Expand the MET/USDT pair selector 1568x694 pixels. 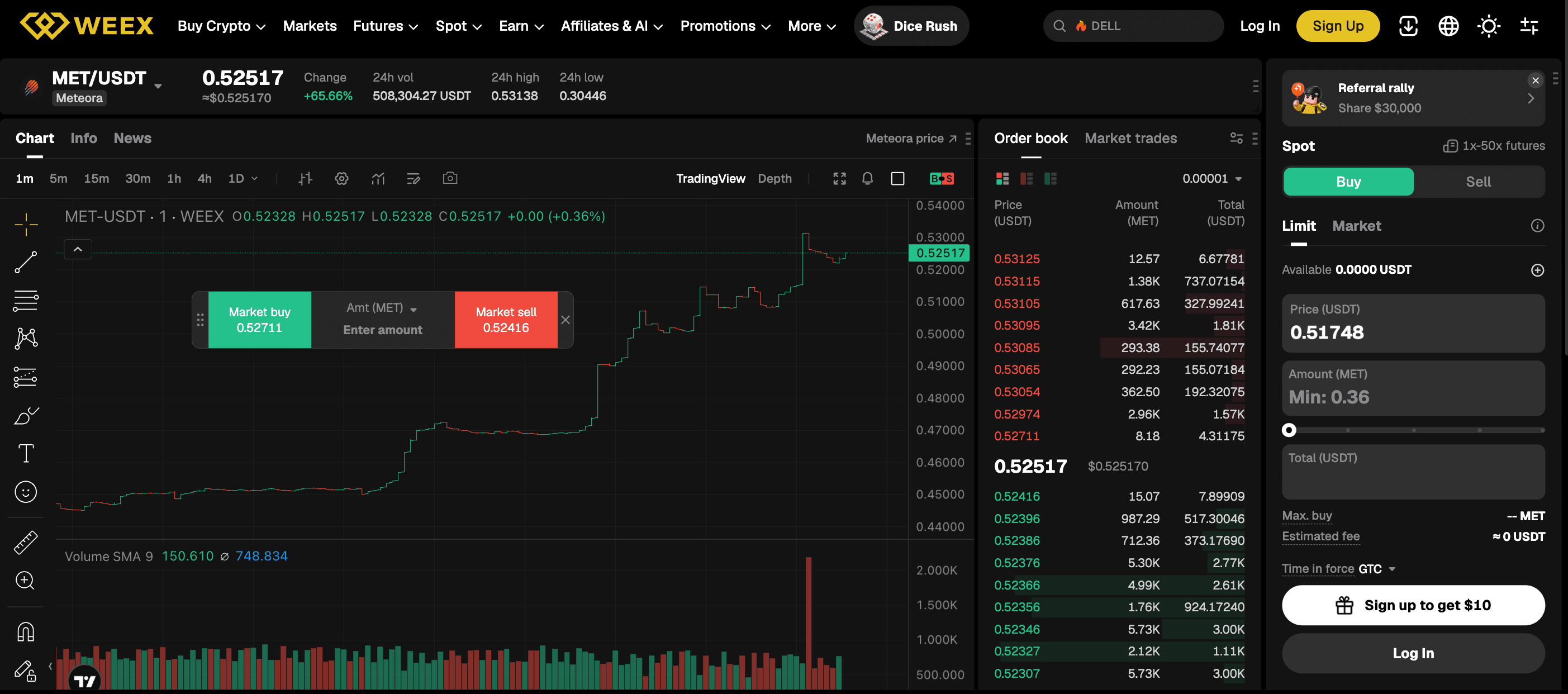(x=158, y=87)
